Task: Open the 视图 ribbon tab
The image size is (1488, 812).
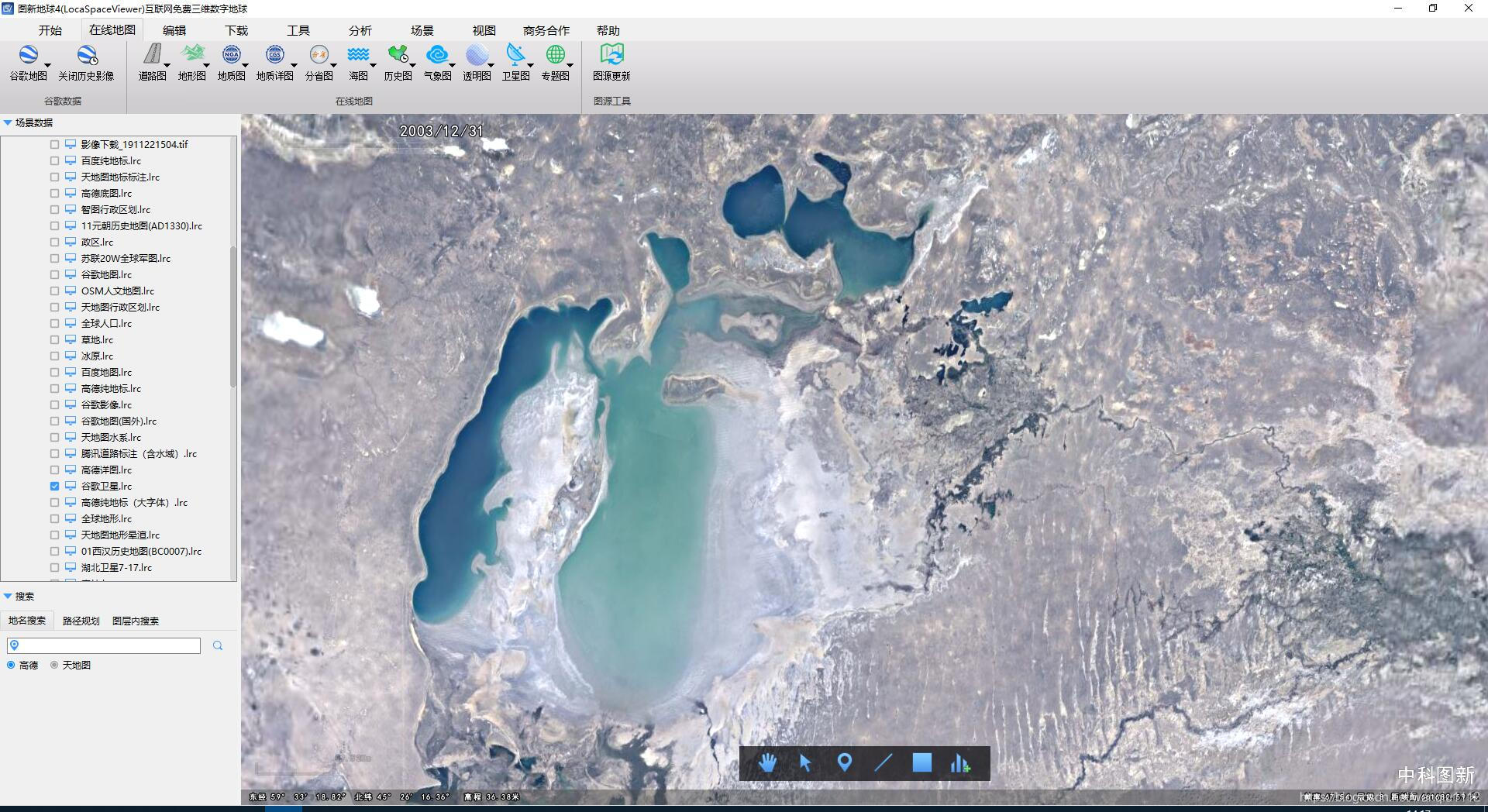Action: [484, 30]
